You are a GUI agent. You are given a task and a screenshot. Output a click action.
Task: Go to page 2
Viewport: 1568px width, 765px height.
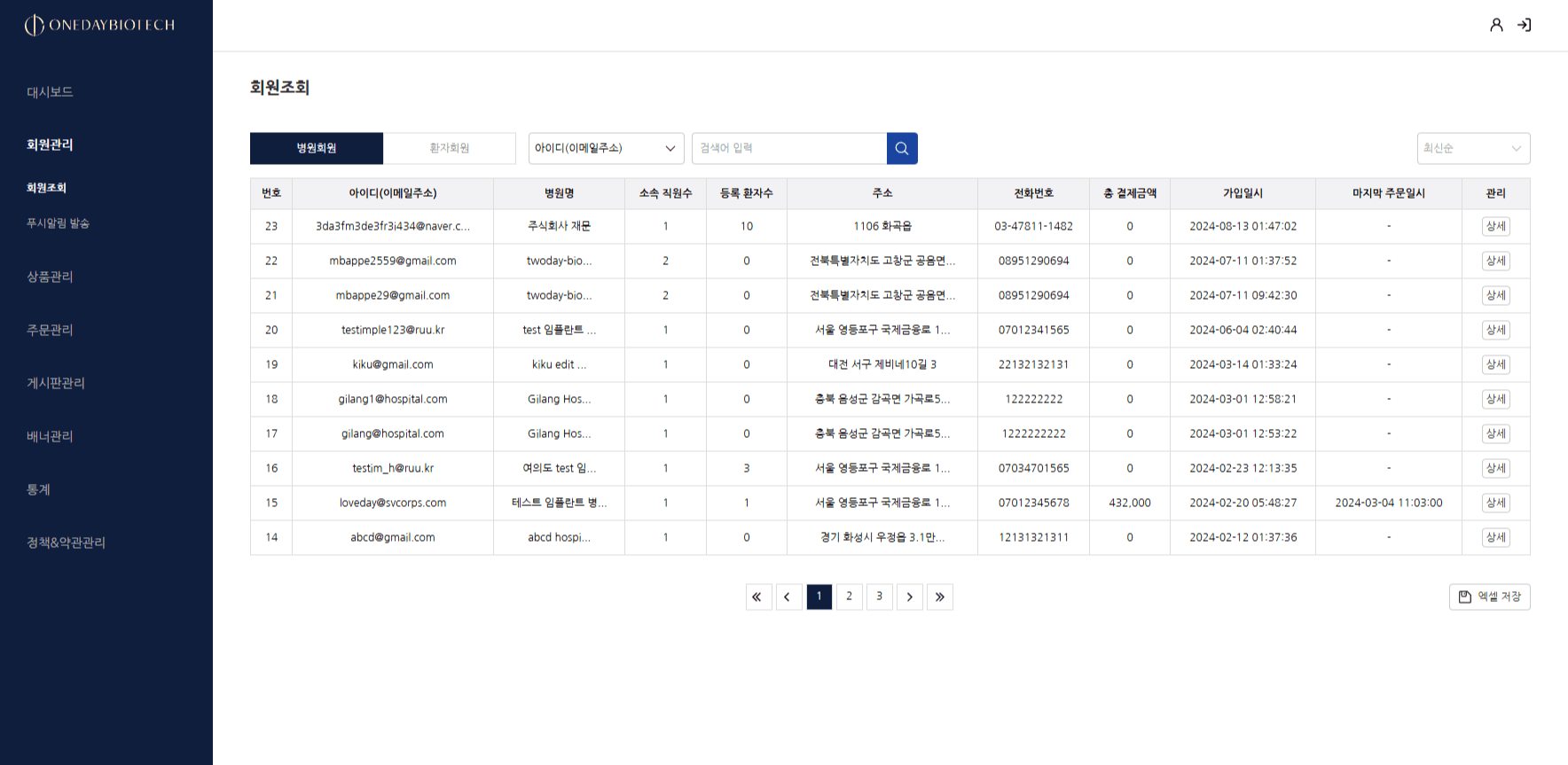849,597
